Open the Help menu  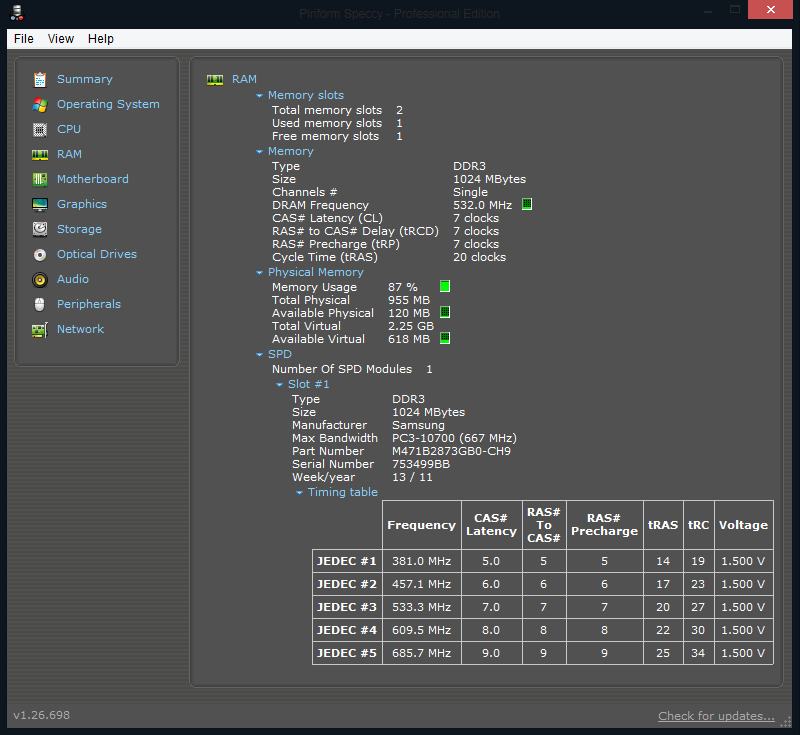pos(101,39)
